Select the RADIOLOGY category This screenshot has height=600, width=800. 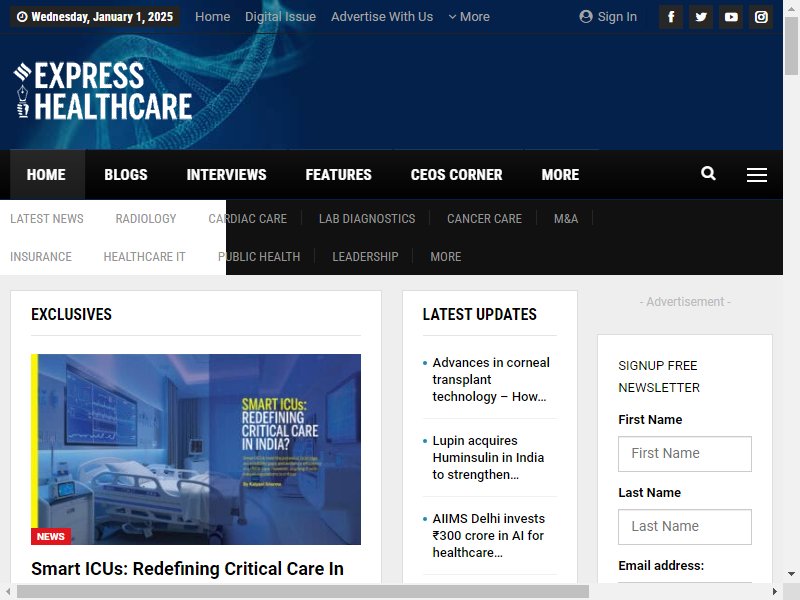(x=146, y=219)
